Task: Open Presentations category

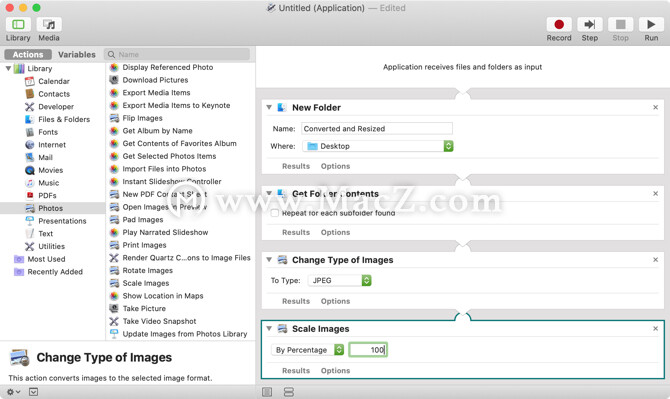Action: [62, 221]
